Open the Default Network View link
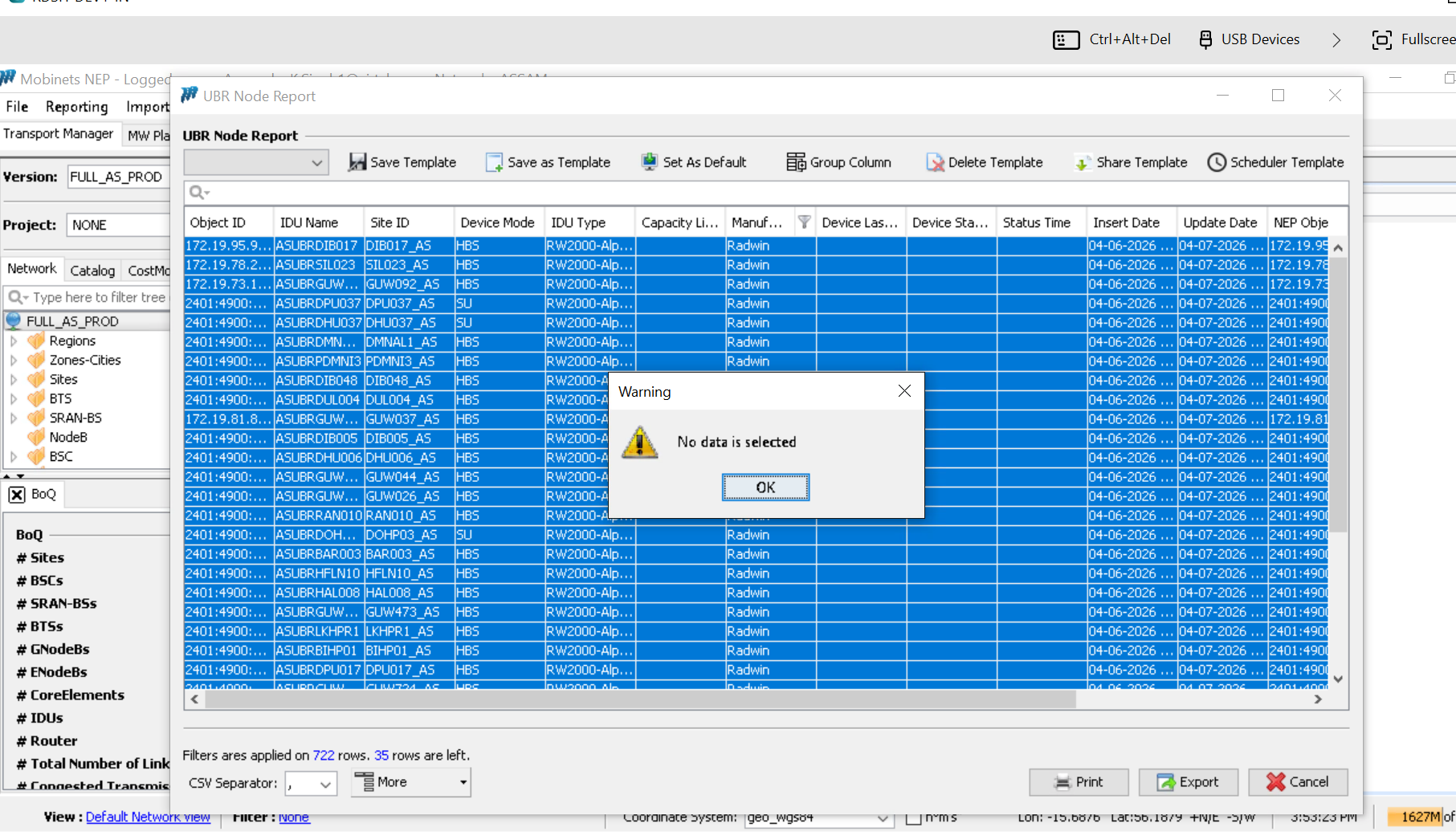The image size is (1456, 832). (148, 817)
